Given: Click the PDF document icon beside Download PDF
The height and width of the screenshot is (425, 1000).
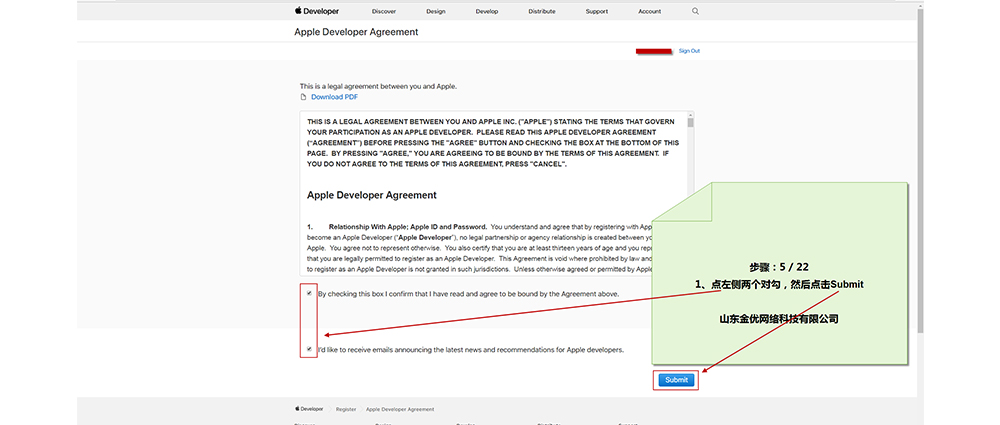Looking at the screenshot, I should tap(304, 97).
